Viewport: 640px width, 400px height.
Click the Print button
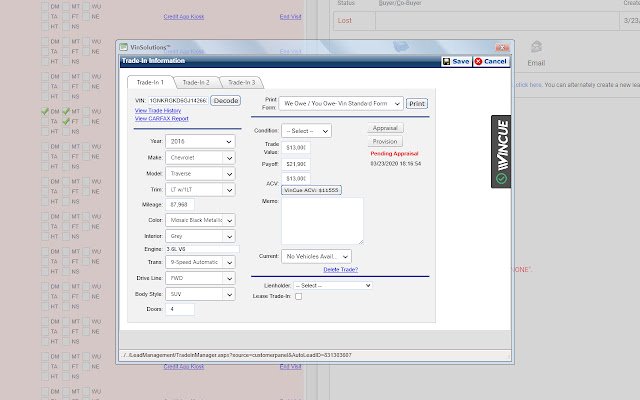pos(417,104)
